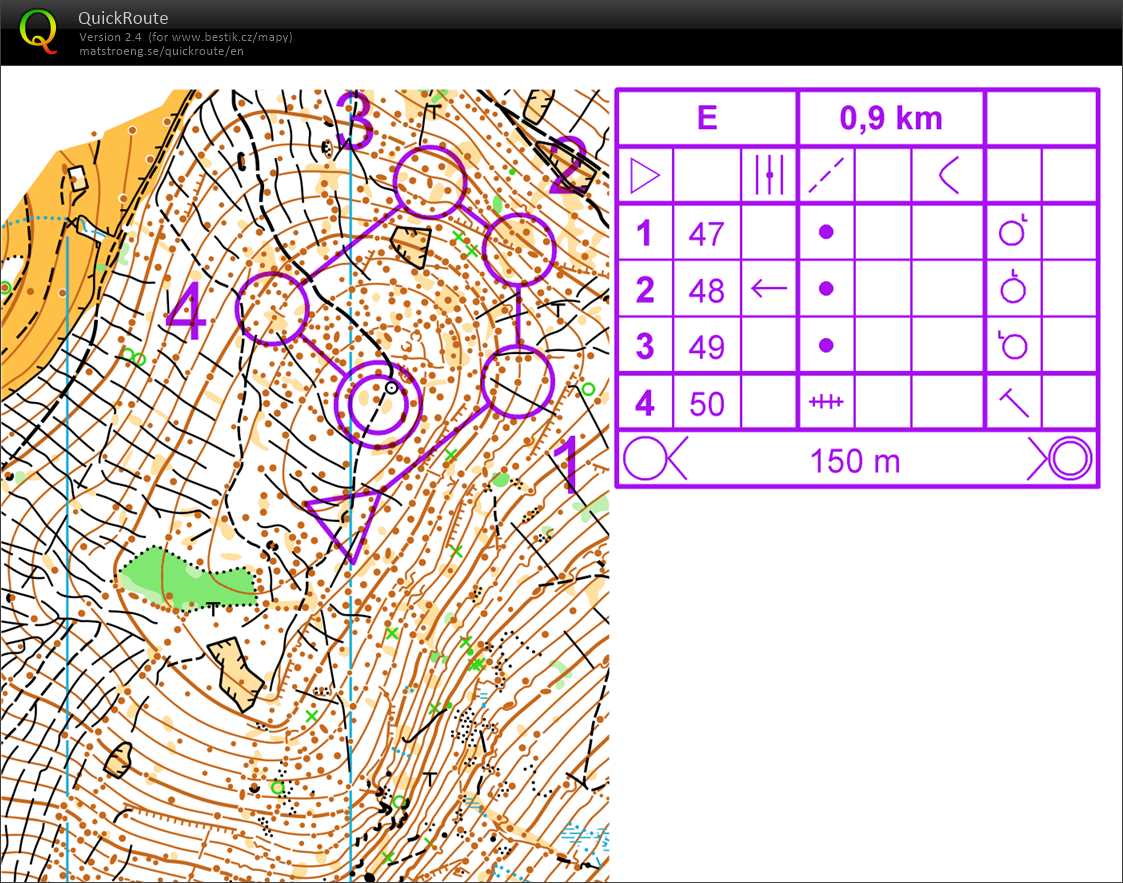The width and height of the screenshot is (1123, 883).
Task: Select control circle 4 on the map
Action: coord(272,309)
